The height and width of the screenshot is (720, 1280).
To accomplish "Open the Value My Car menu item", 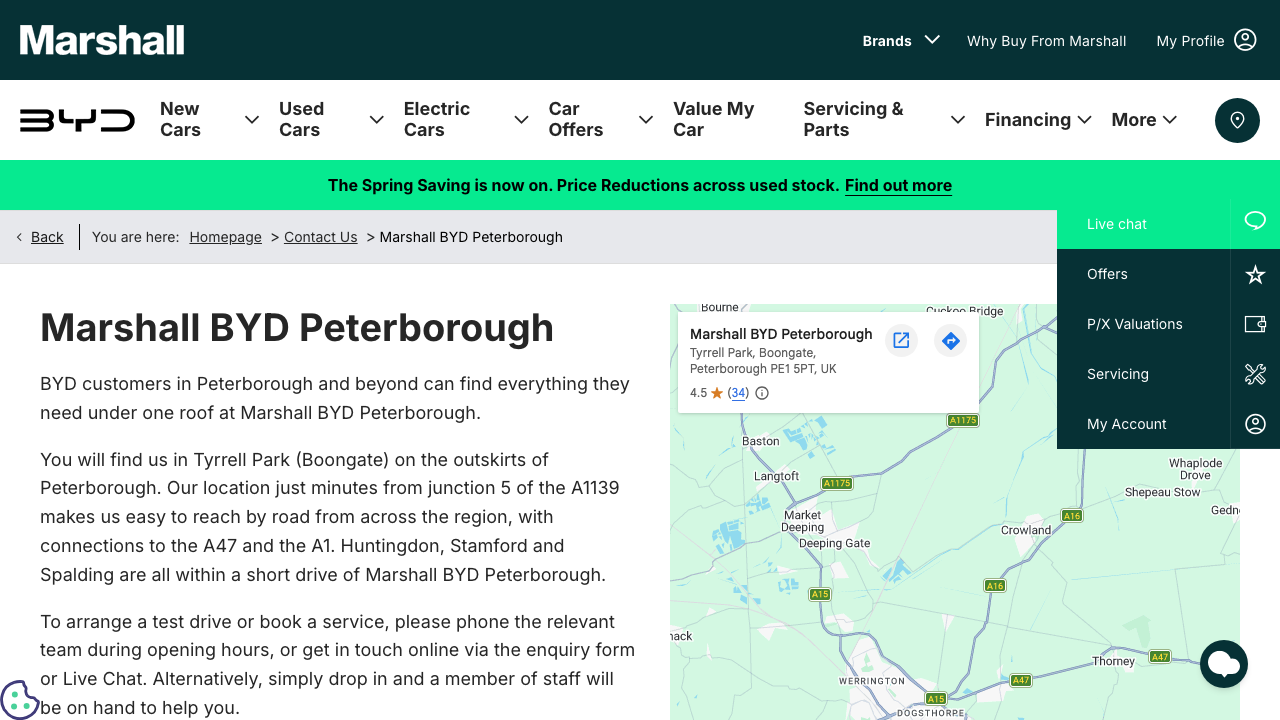I will coord(713,120).
